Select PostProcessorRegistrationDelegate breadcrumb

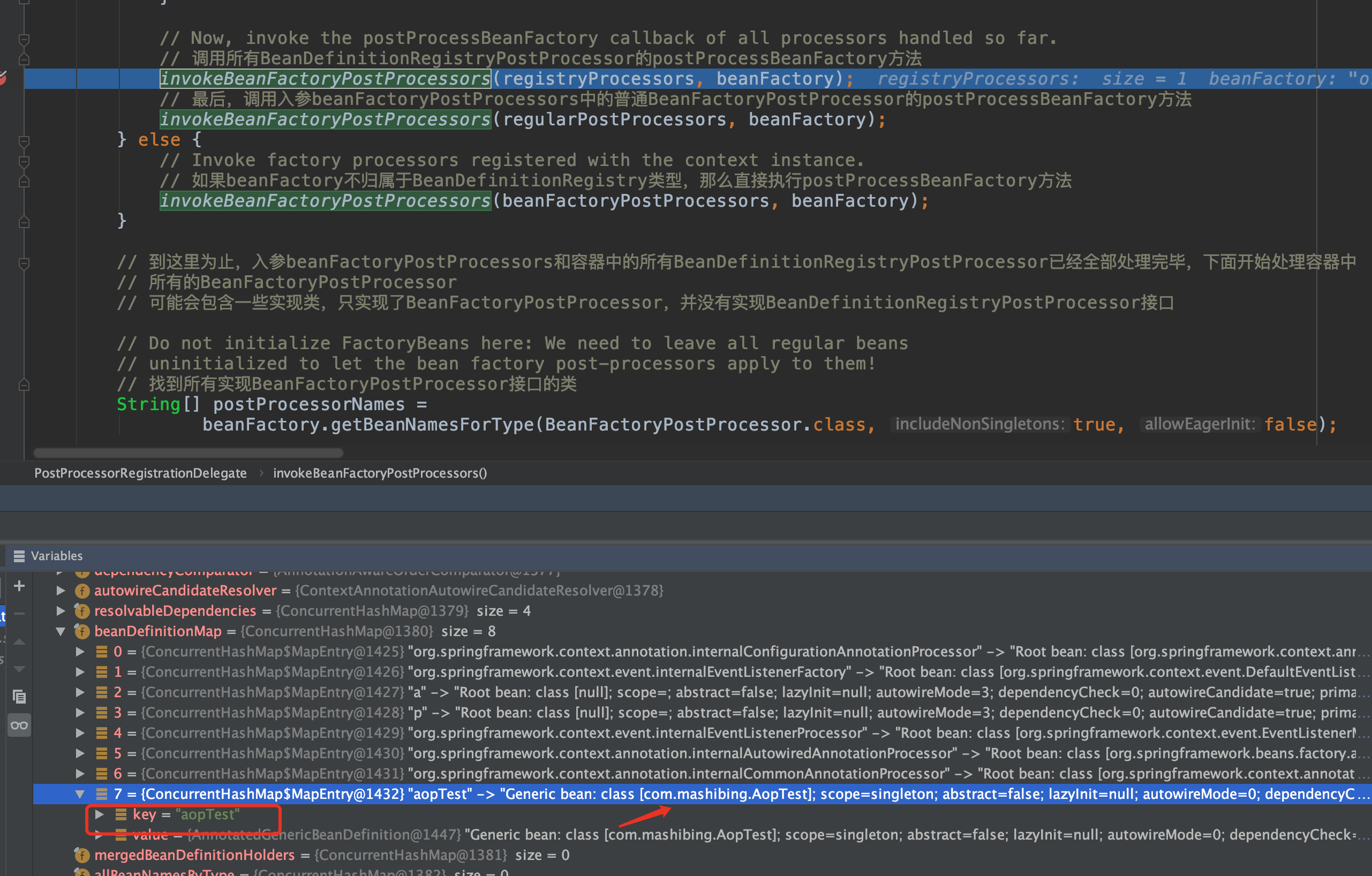point(140,473)
